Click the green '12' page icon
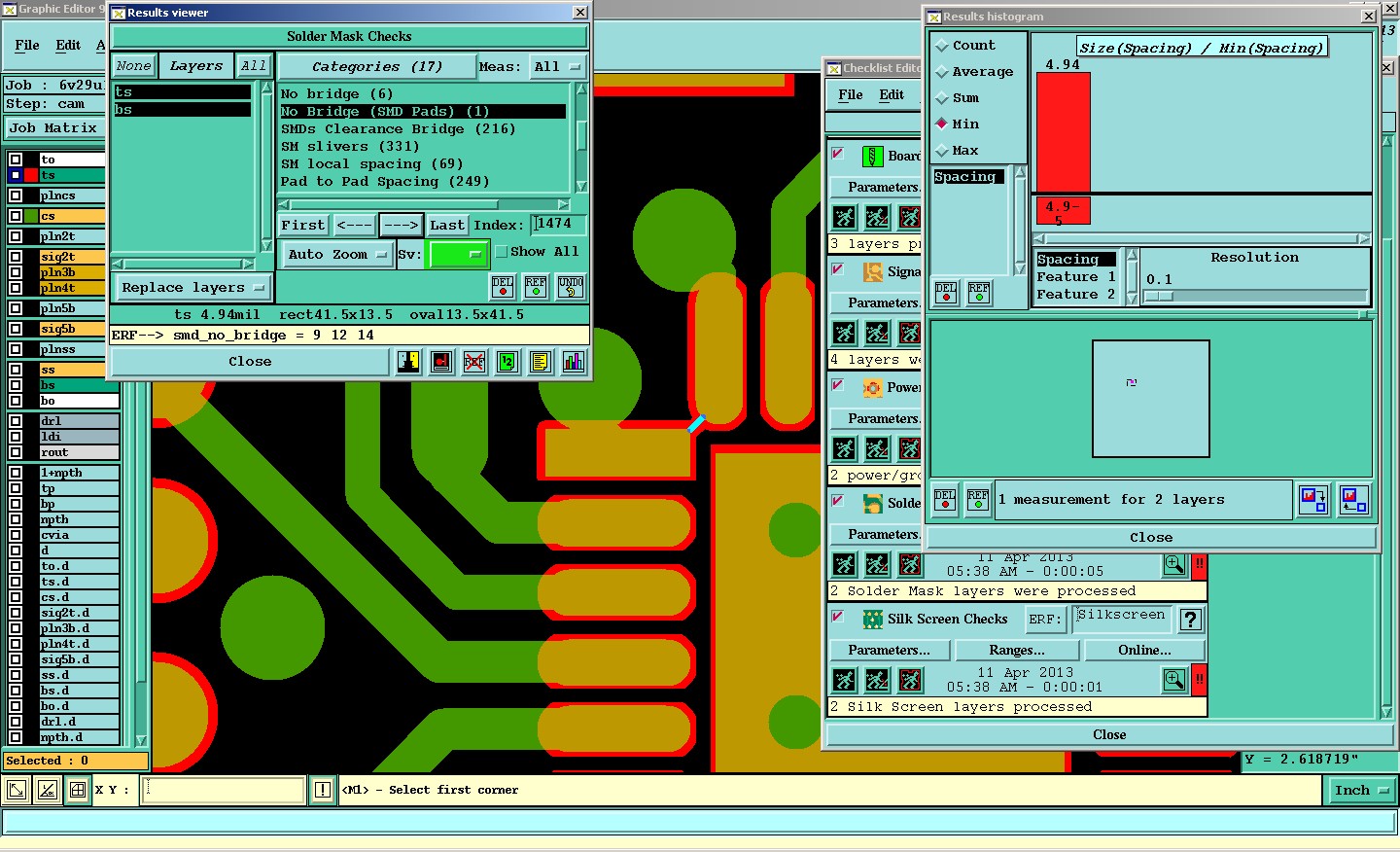The image size is (1400, 852). point(507,362)
